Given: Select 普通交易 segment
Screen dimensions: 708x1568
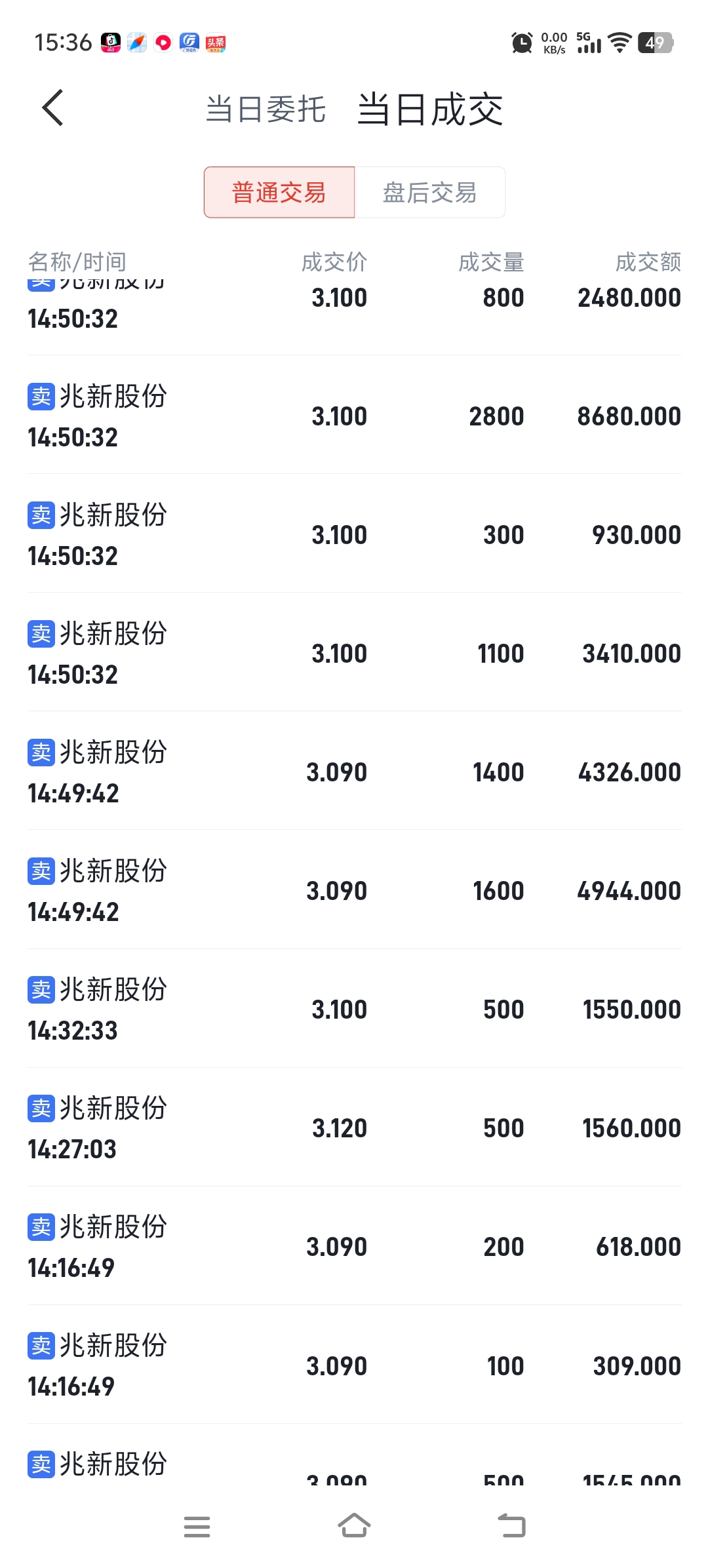Looking at the screenshot, I should 279,193.
